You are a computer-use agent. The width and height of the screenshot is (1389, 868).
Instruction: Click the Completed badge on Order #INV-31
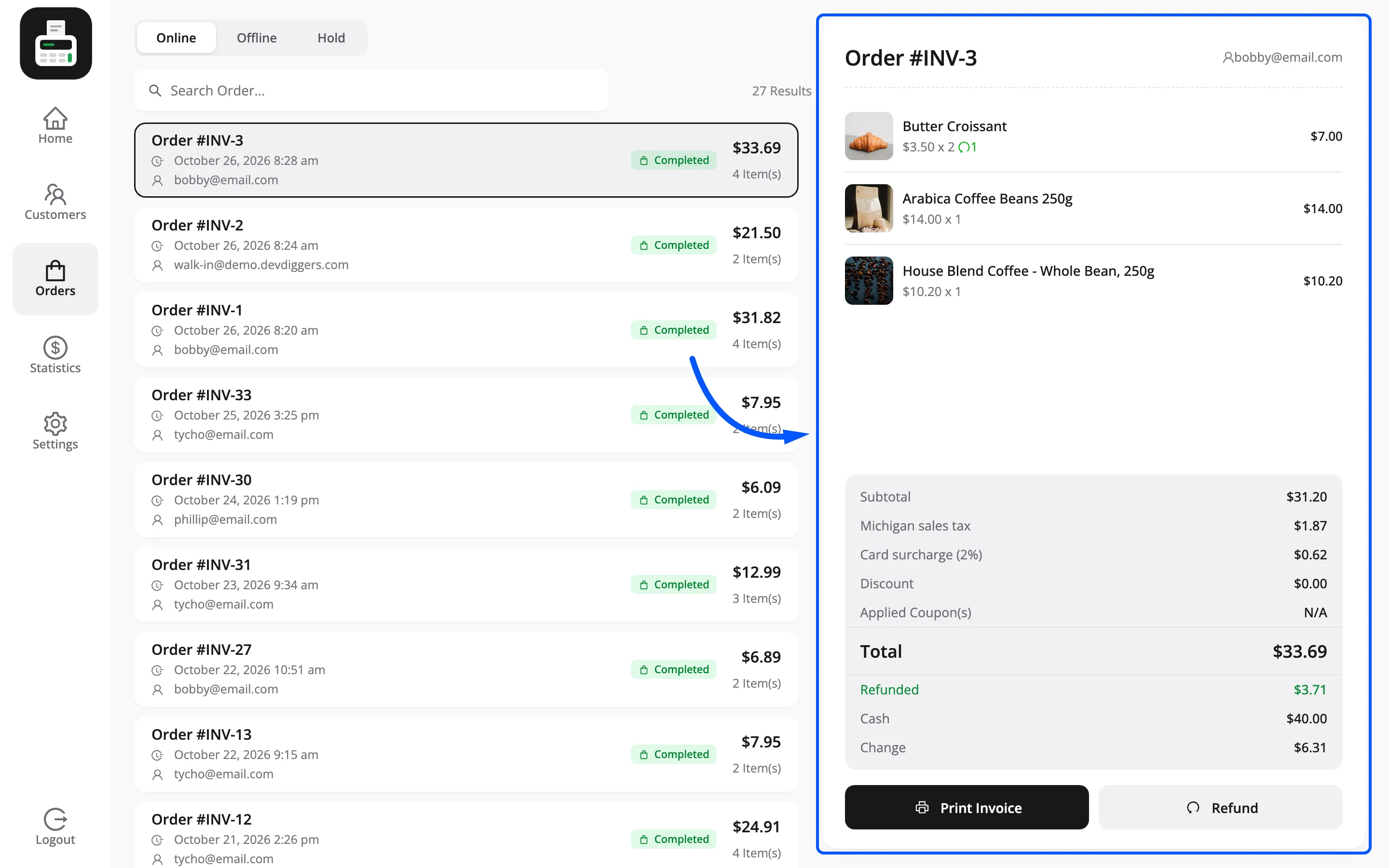[673, 584]
